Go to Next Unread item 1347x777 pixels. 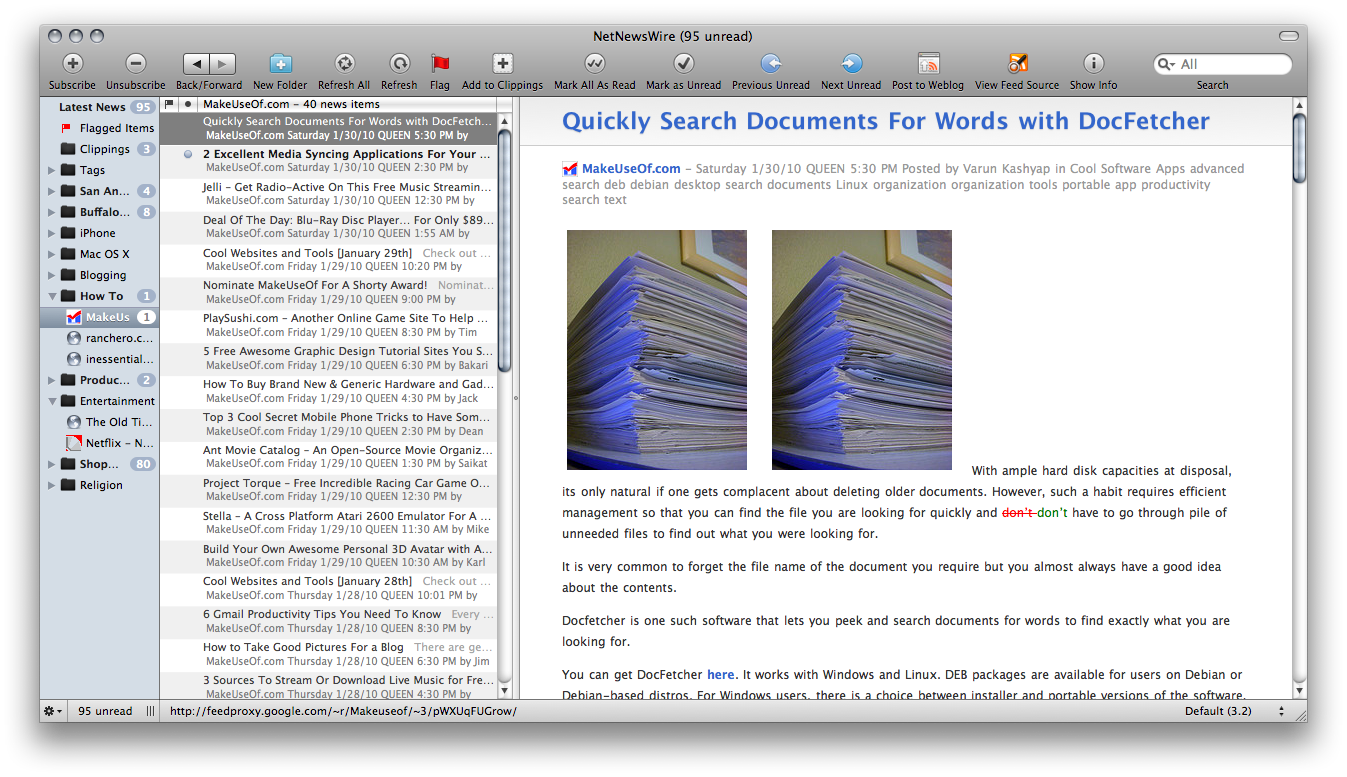[851, 64]
